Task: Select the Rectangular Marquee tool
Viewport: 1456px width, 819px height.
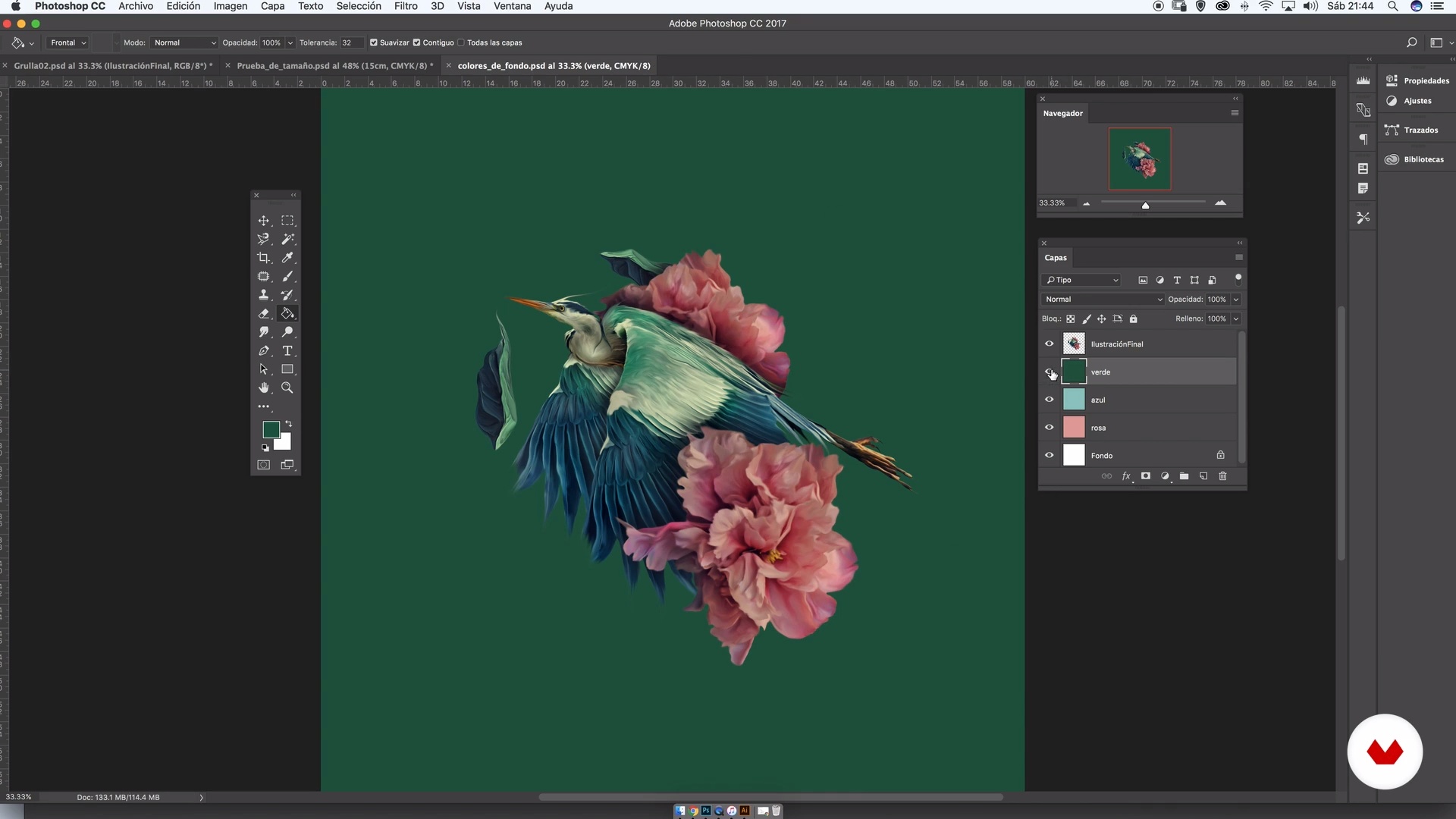Action: (x=287, y=221)
